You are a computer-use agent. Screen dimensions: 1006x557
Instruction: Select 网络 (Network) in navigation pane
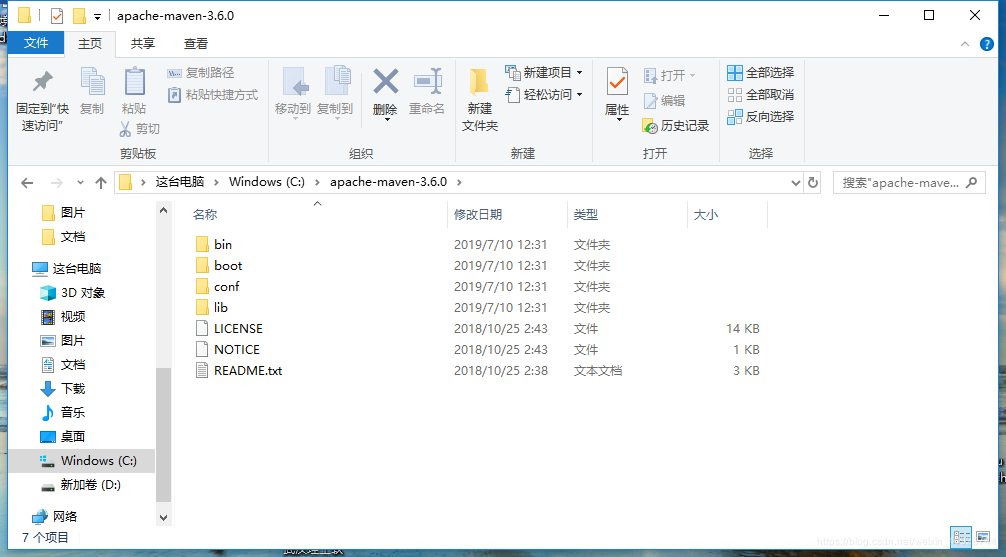[x=65, y=516]
